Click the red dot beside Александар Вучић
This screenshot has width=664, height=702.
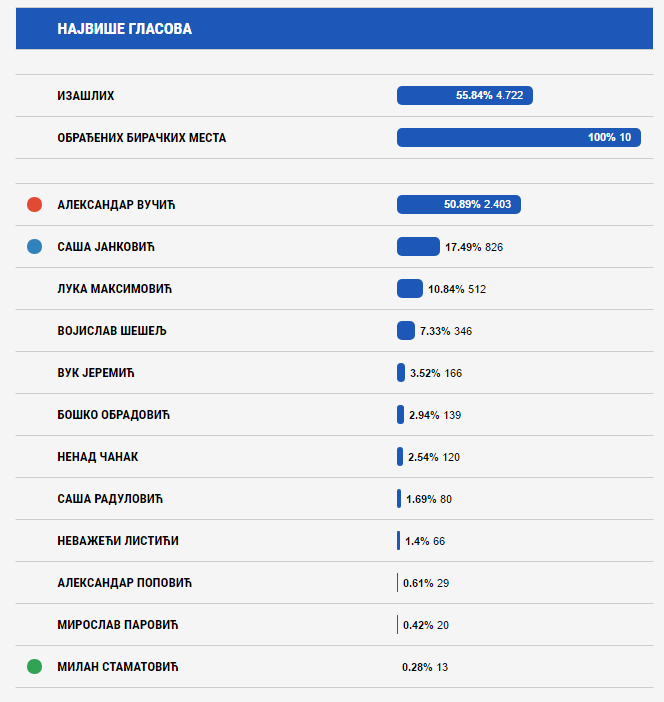pos(34,205)
